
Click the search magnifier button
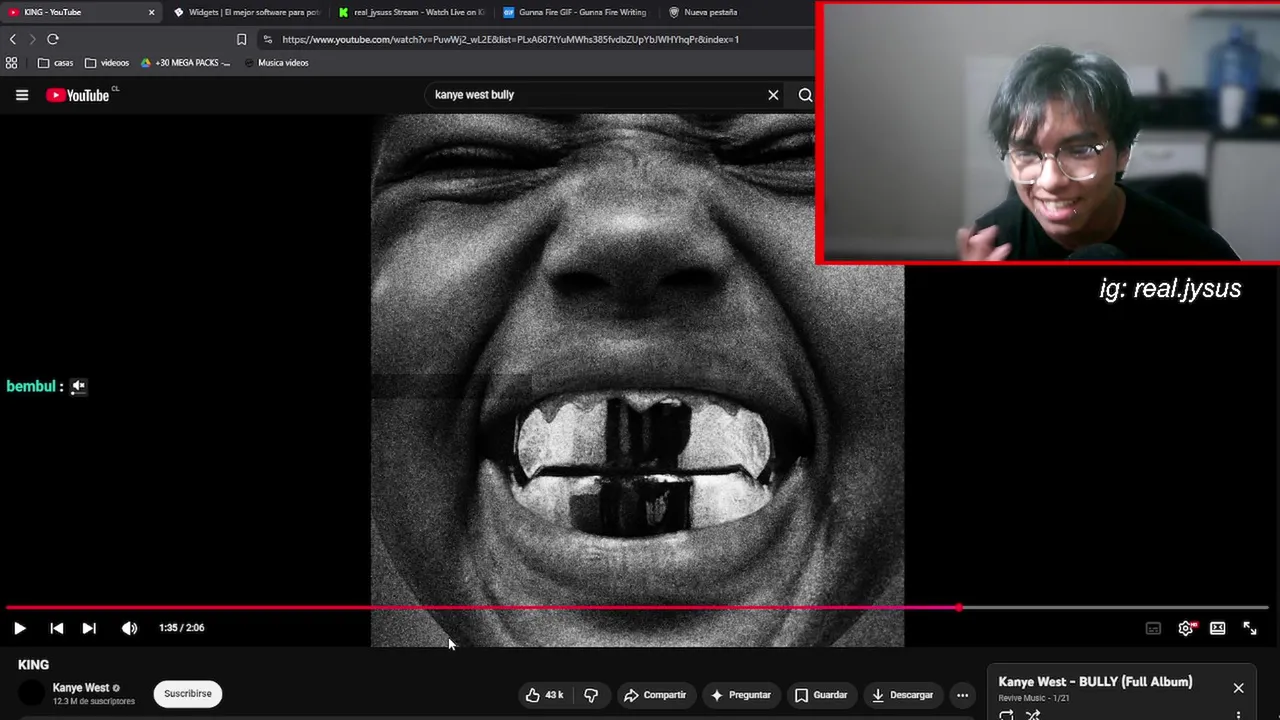click(805, 95)
